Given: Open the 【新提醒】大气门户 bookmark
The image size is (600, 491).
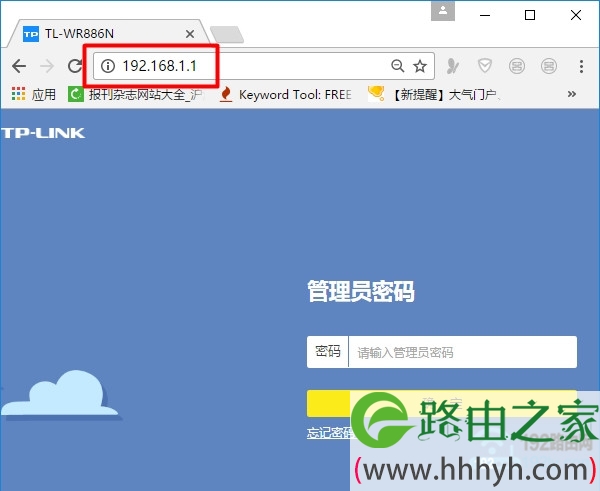Looking at the screenshot, I should [434, 94].
